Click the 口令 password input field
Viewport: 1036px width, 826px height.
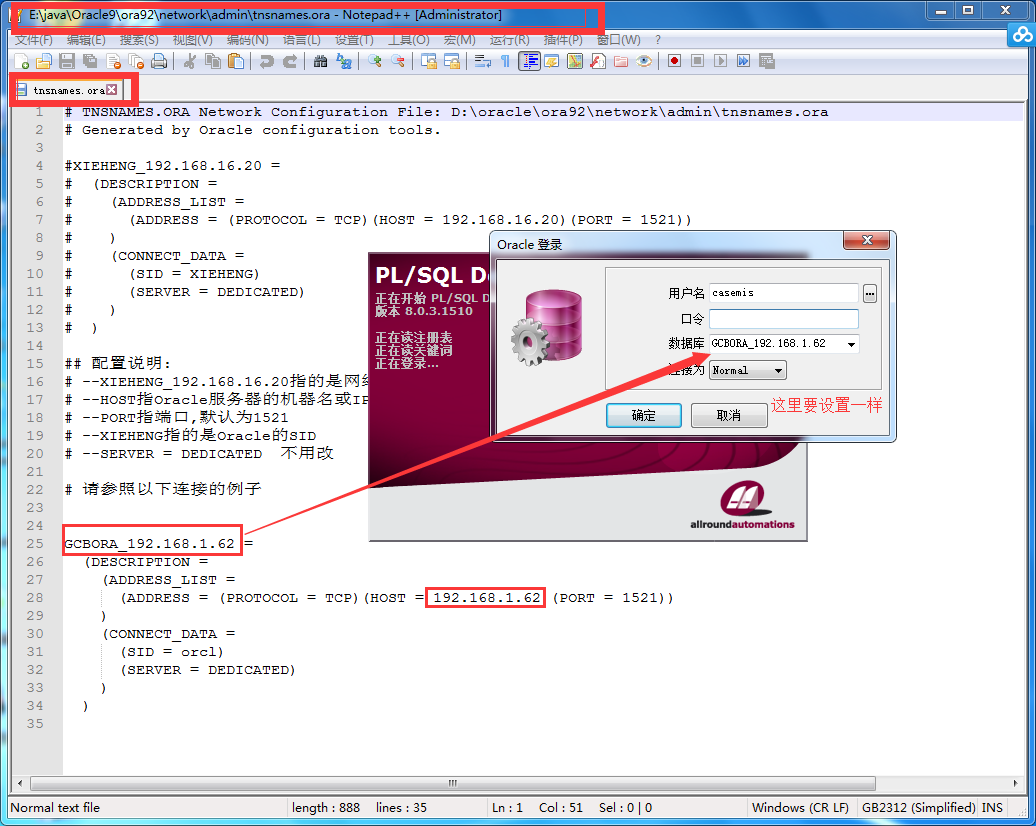[783, 318]
